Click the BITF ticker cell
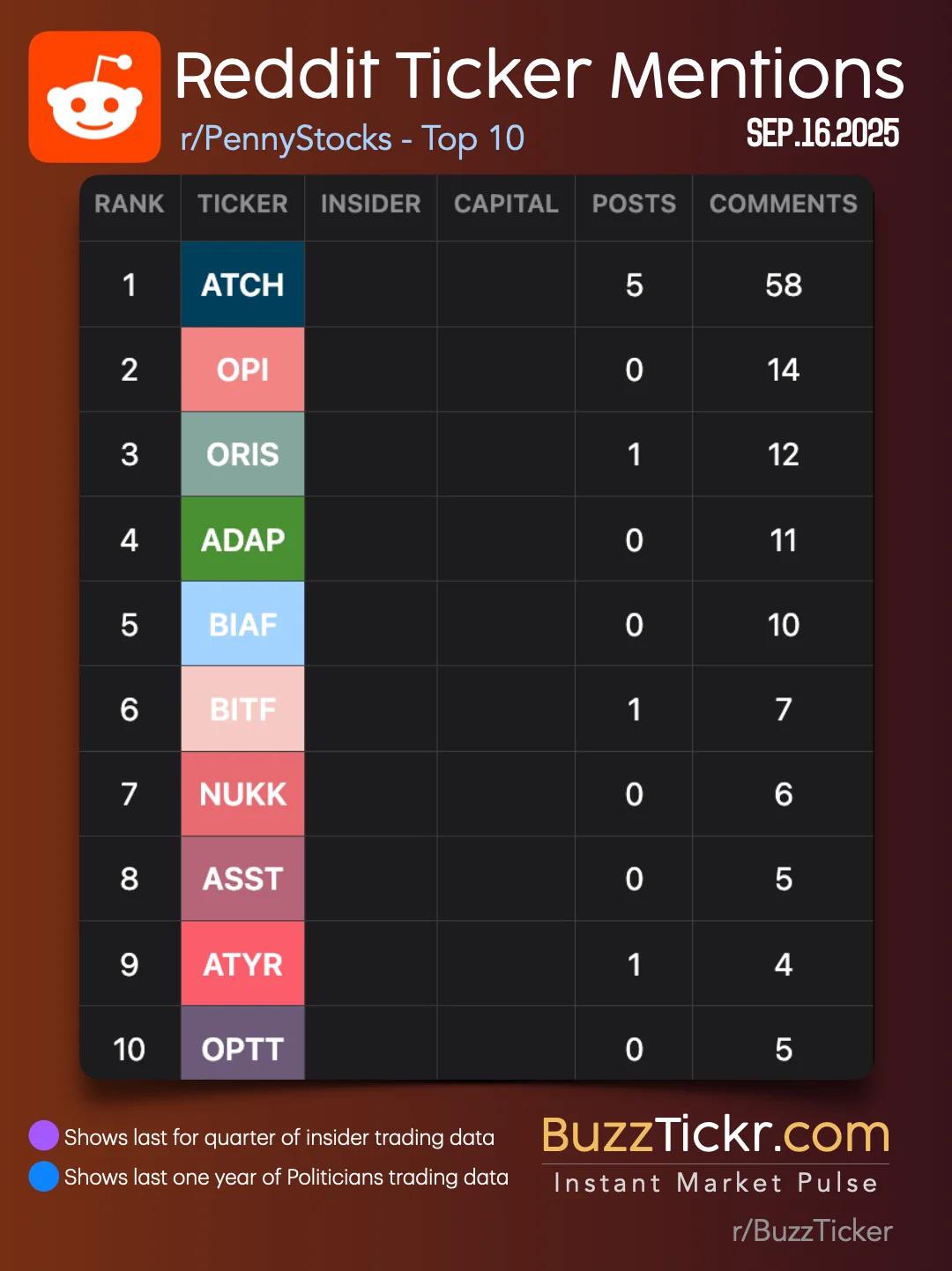This screenshot has width=952, height=1271. pos(242,709)
